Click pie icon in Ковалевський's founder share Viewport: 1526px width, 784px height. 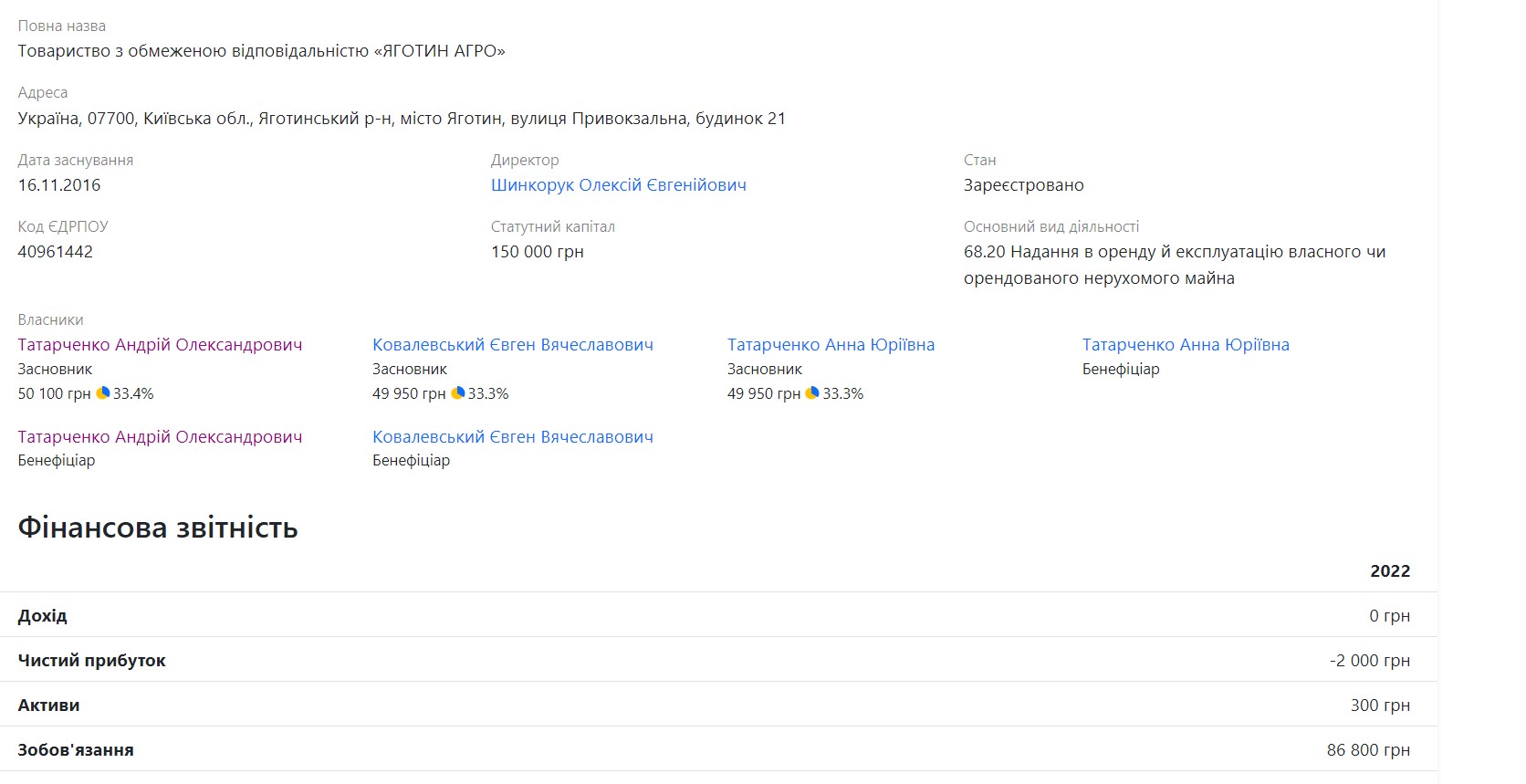tap(458, 393)
